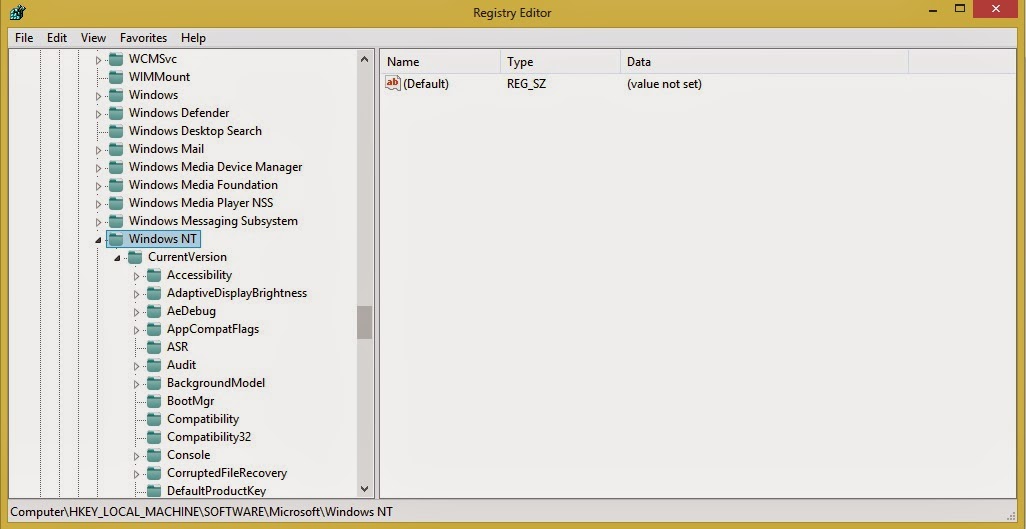Open the File menu

pyautogui.click(x=24, y=38)
